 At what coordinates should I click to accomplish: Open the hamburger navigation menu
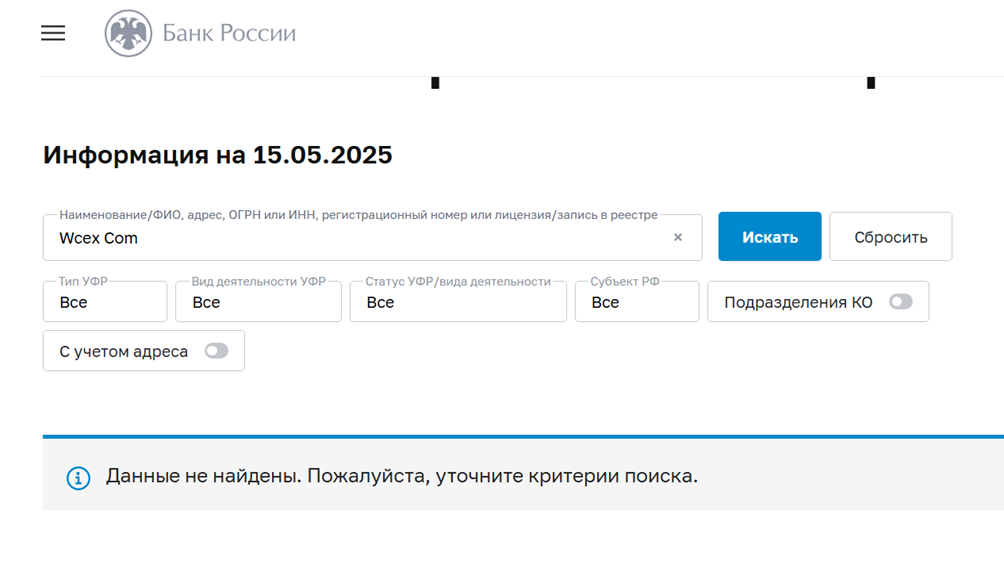coord(53,33)
